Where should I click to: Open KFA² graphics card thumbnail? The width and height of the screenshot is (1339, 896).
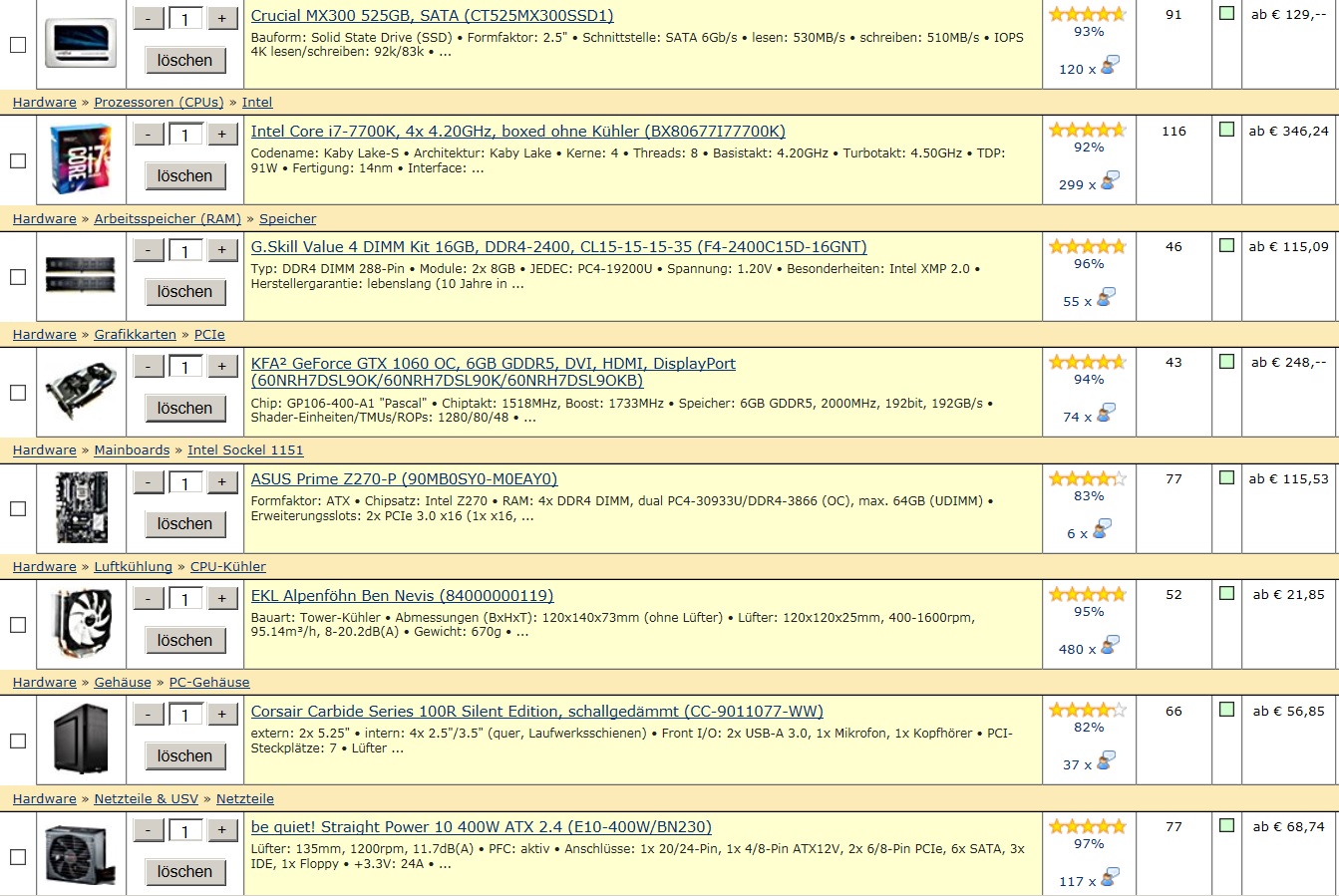[81, 392]
